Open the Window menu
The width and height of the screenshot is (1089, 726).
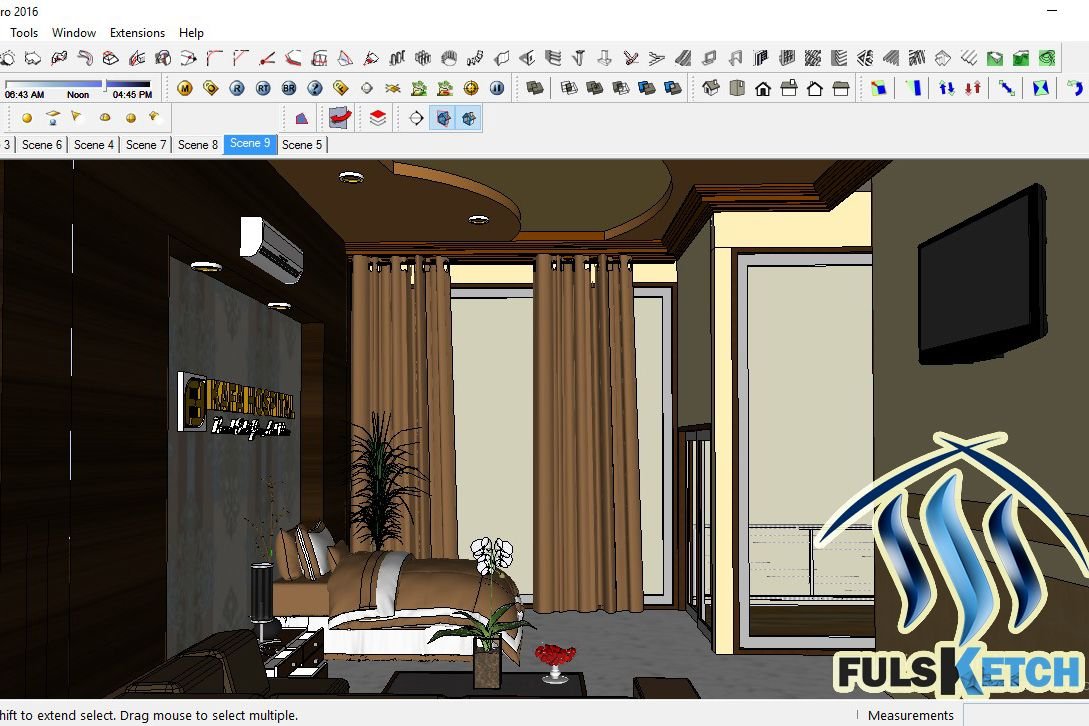coord(74,33)
